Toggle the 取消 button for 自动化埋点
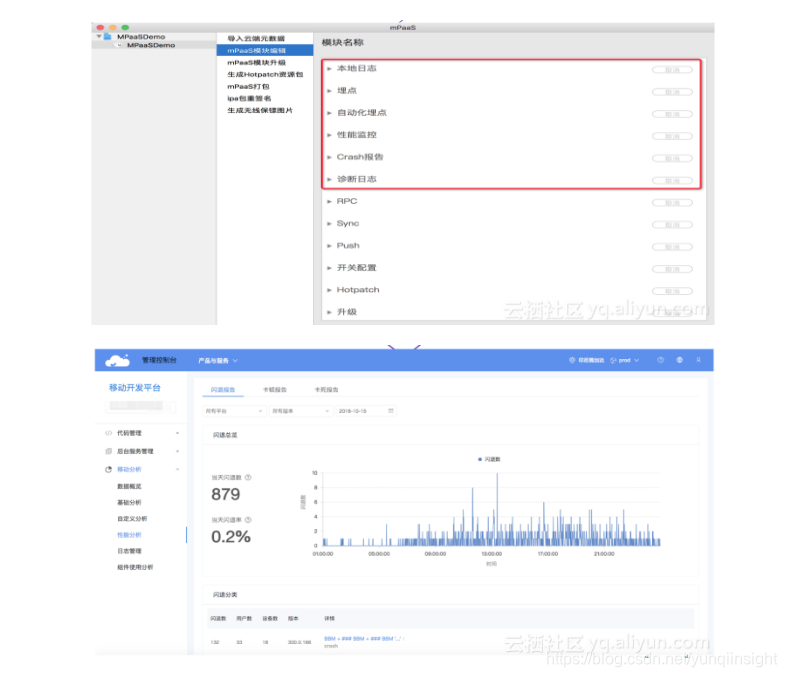The image size is (787, 677). click(672, 114)
